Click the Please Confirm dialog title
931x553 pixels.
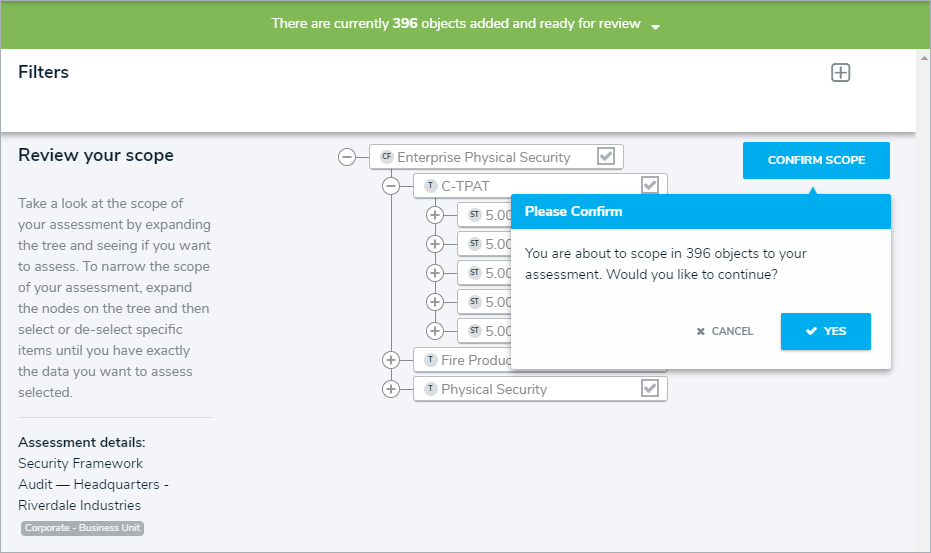(x=574, y=211)
